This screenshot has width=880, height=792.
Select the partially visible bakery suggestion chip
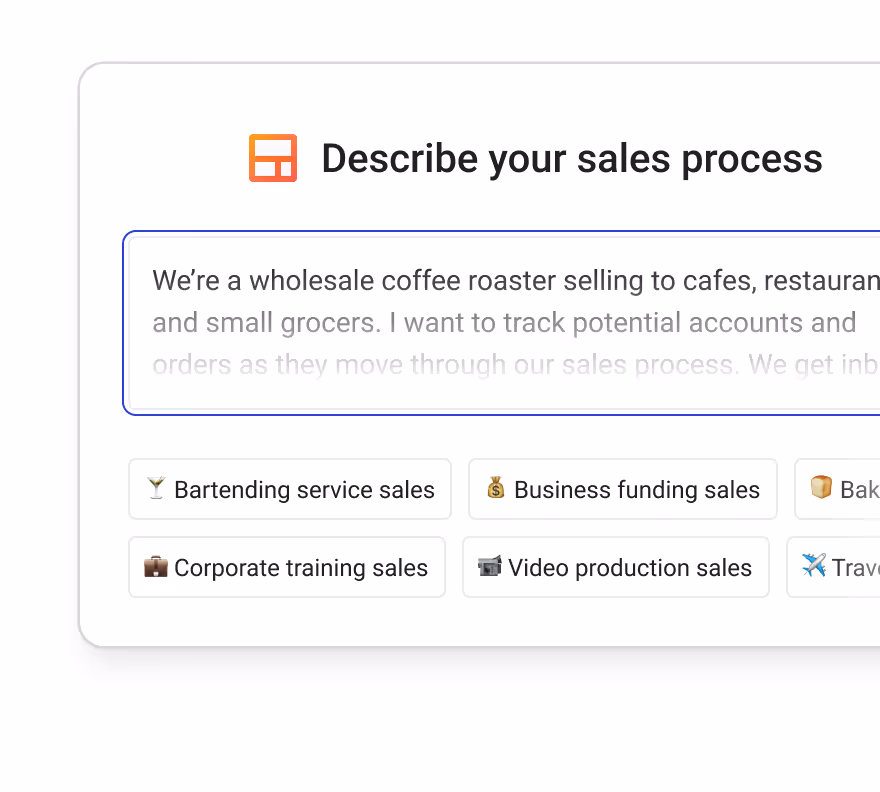click(845, 489)
